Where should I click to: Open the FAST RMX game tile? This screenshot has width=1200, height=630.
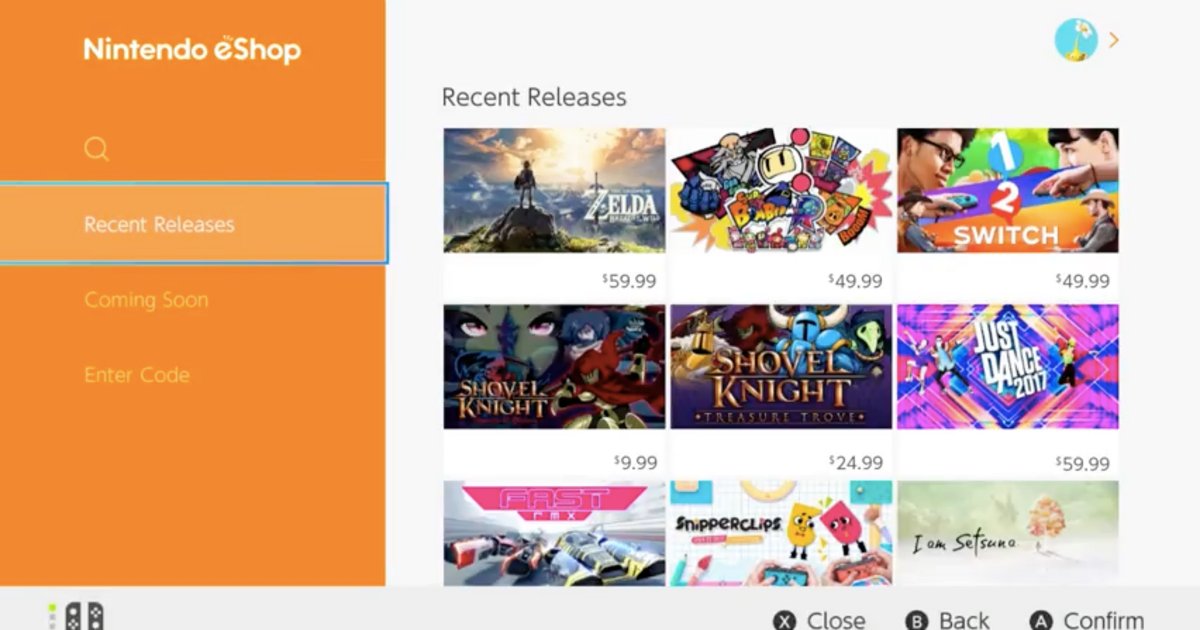554,533
